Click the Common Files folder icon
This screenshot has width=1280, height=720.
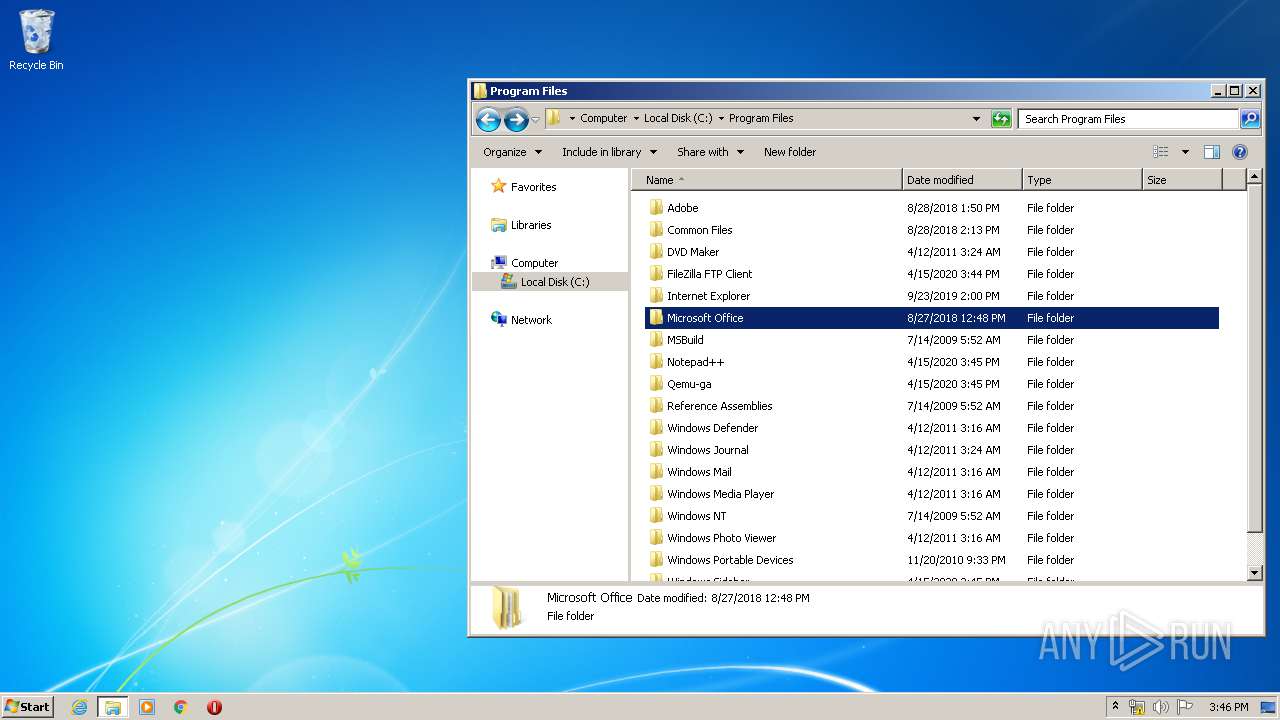coord(656,230)
